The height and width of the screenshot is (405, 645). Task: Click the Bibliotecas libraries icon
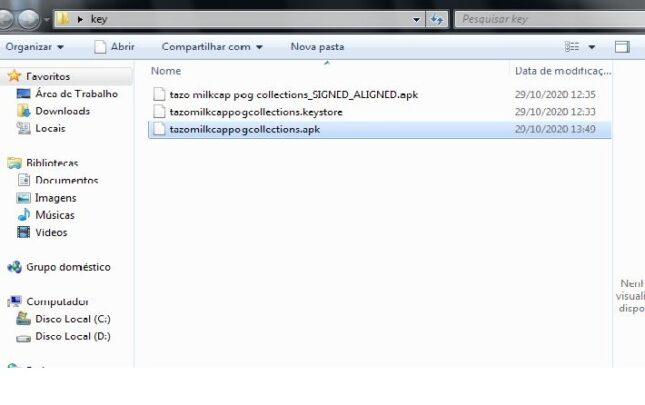coord(14,163)
